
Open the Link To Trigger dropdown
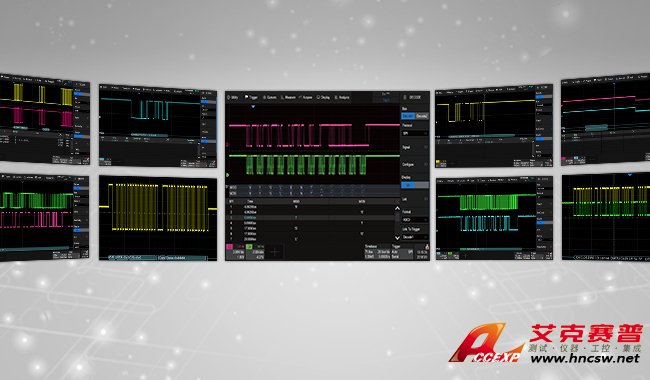(415, 237)
